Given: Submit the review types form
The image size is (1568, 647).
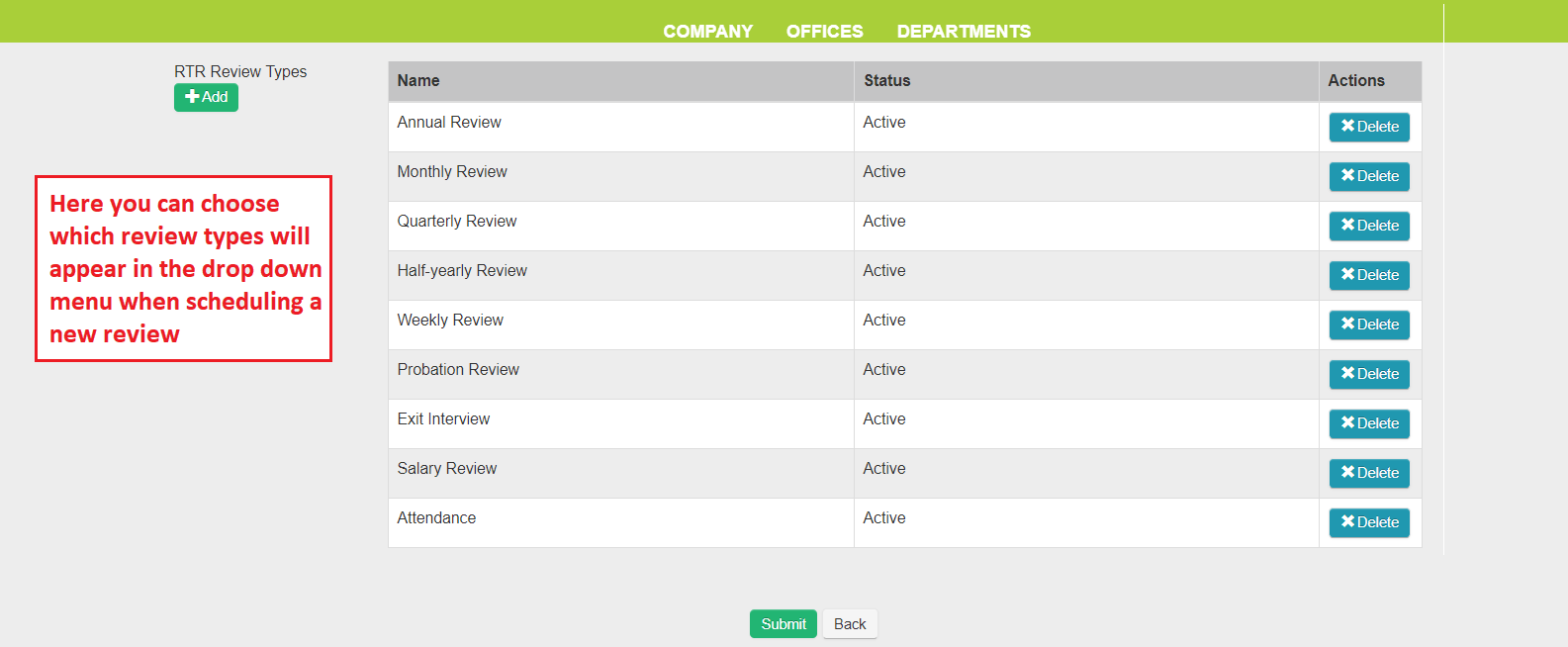Looking at the screenshot, I should pyautogui.click(x=783, y=624).
